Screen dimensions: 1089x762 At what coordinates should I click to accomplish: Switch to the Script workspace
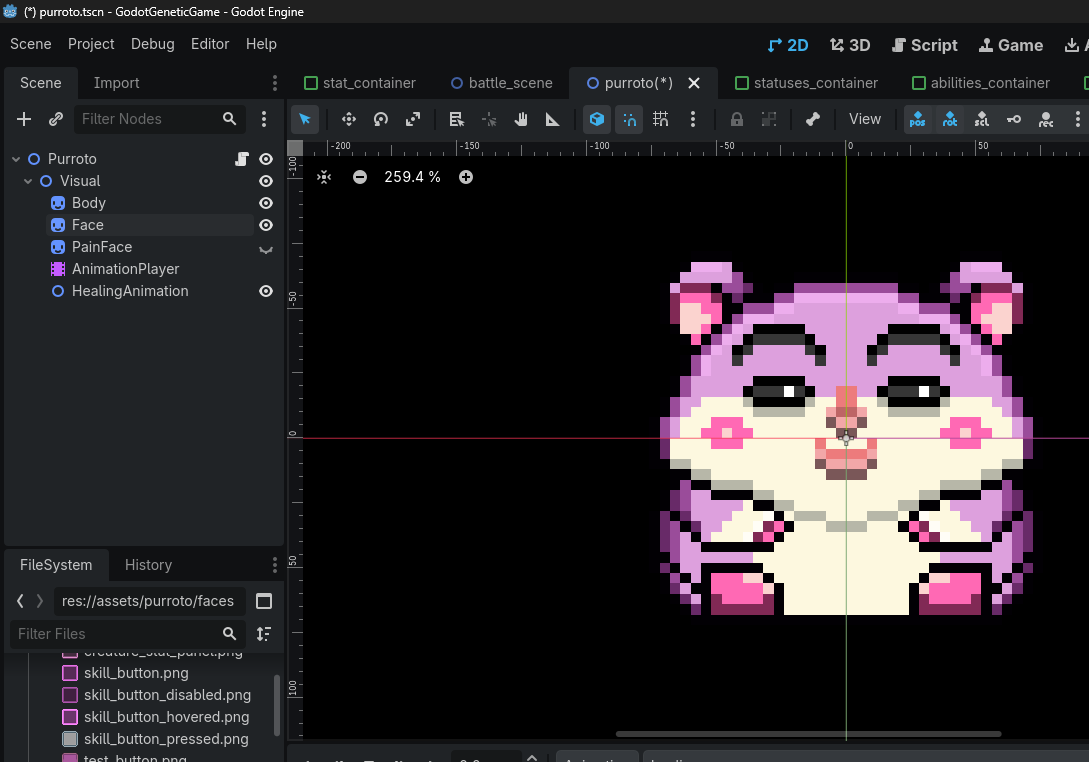coord(924,45)
